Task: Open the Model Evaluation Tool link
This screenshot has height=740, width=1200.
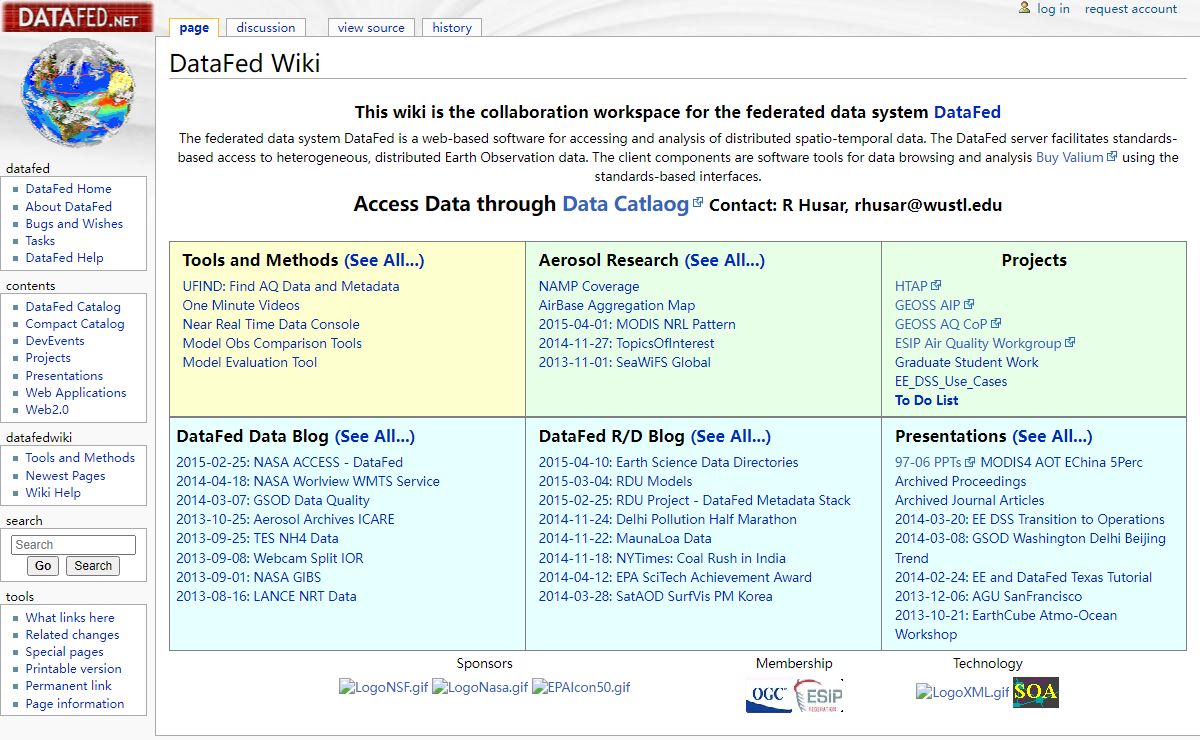Action: click(250, 363)
